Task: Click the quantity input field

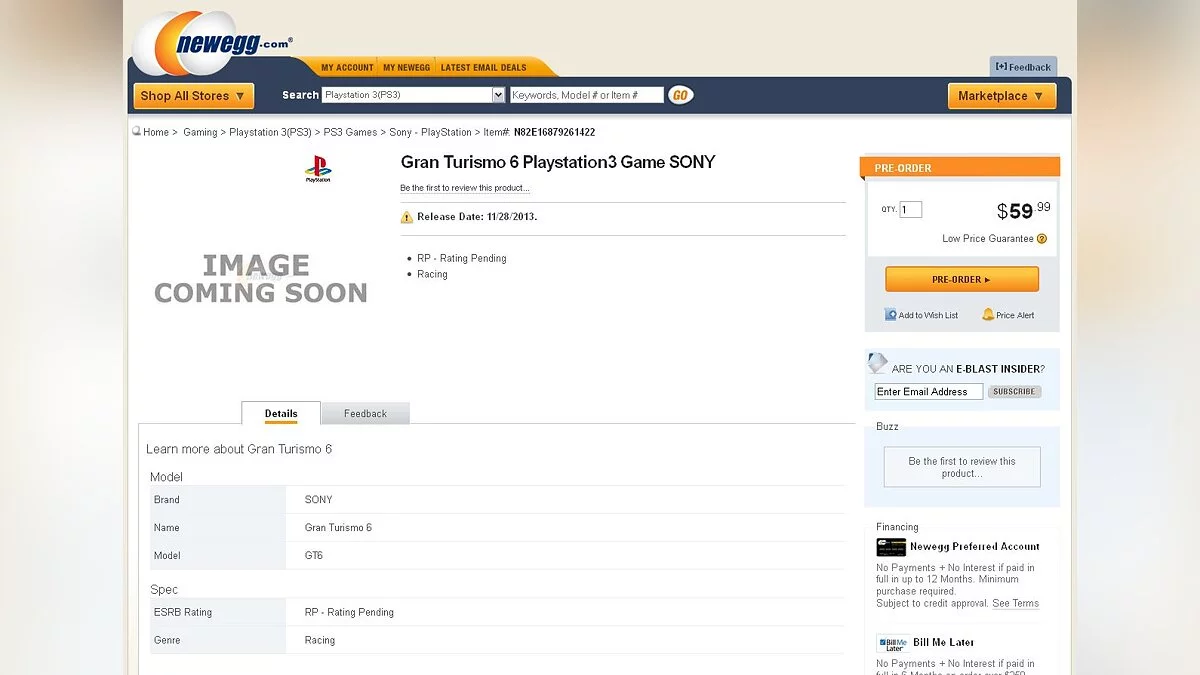Action: (910, 210)
